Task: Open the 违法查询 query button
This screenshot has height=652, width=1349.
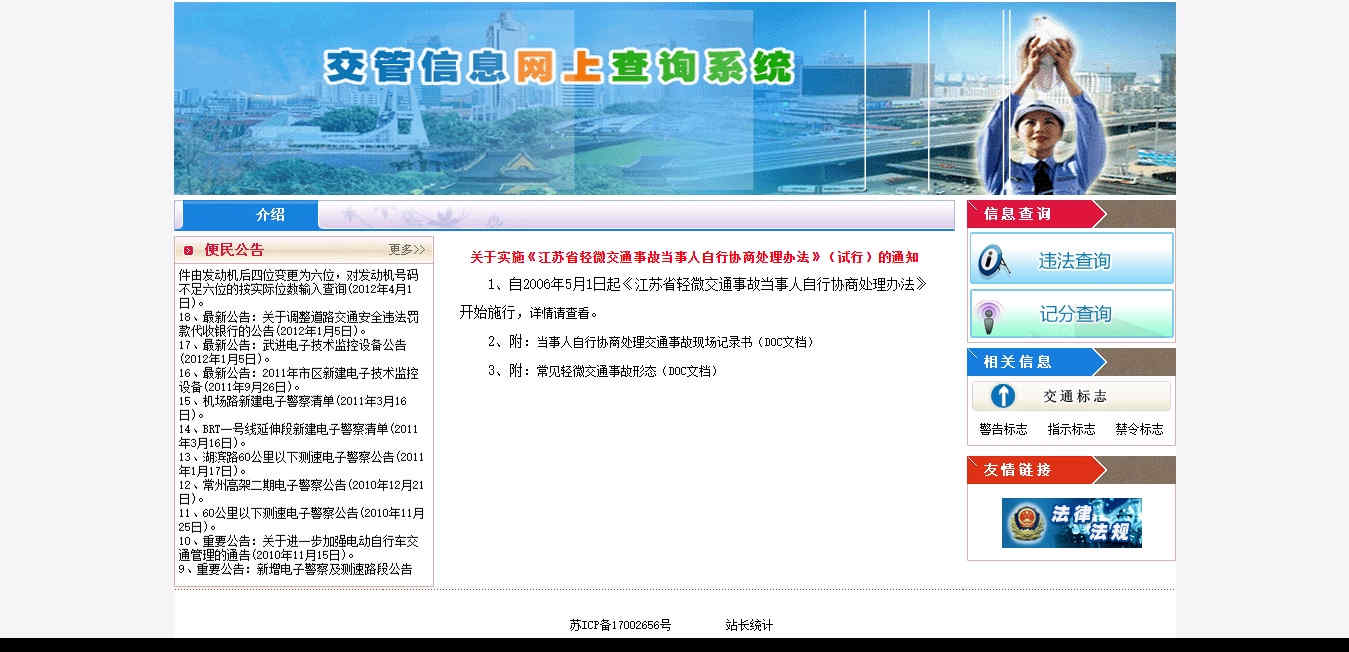Action: (1071, 258)
